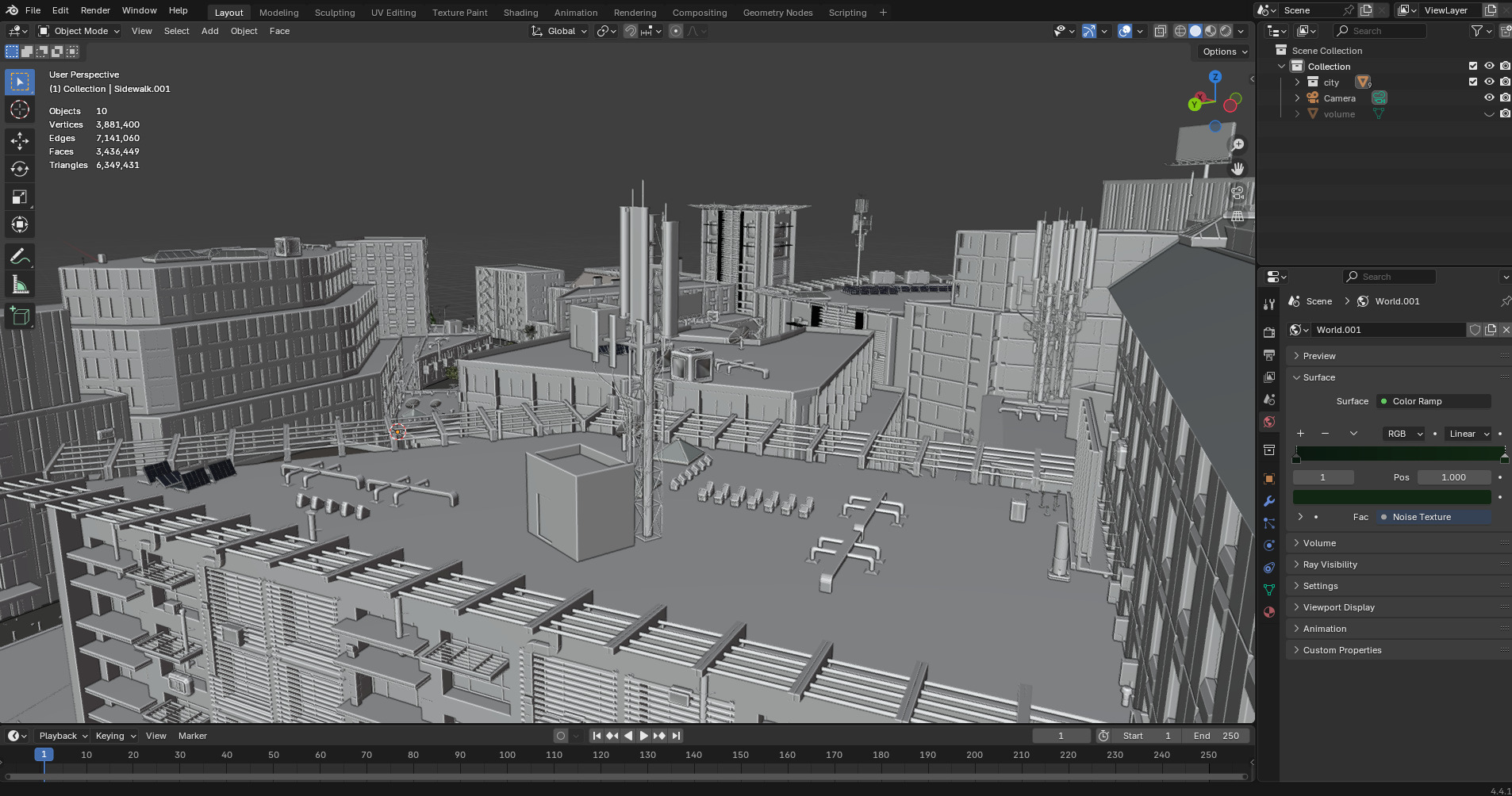Select the Transform tool
Screen dimensions: 1512x796
pos(20,224)
